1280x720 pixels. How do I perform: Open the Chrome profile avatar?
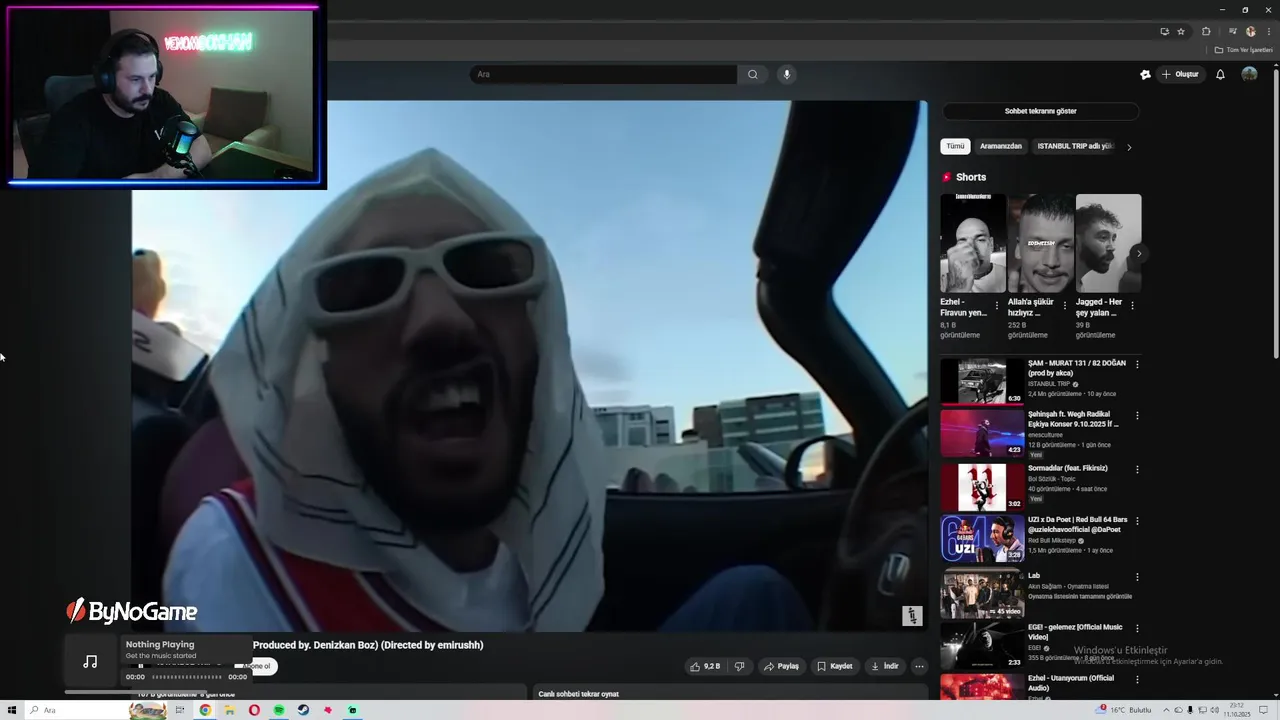click(1251, 31)
